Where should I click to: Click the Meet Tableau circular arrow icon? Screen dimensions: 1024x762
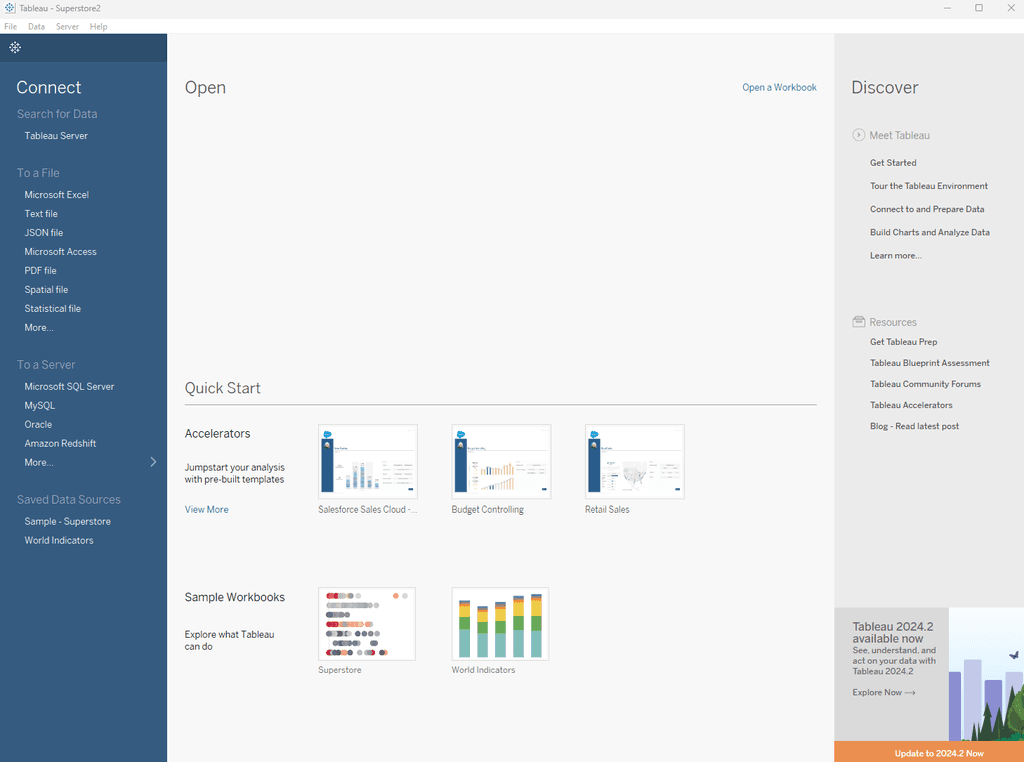pyautogui.click(x=858, y=135)
